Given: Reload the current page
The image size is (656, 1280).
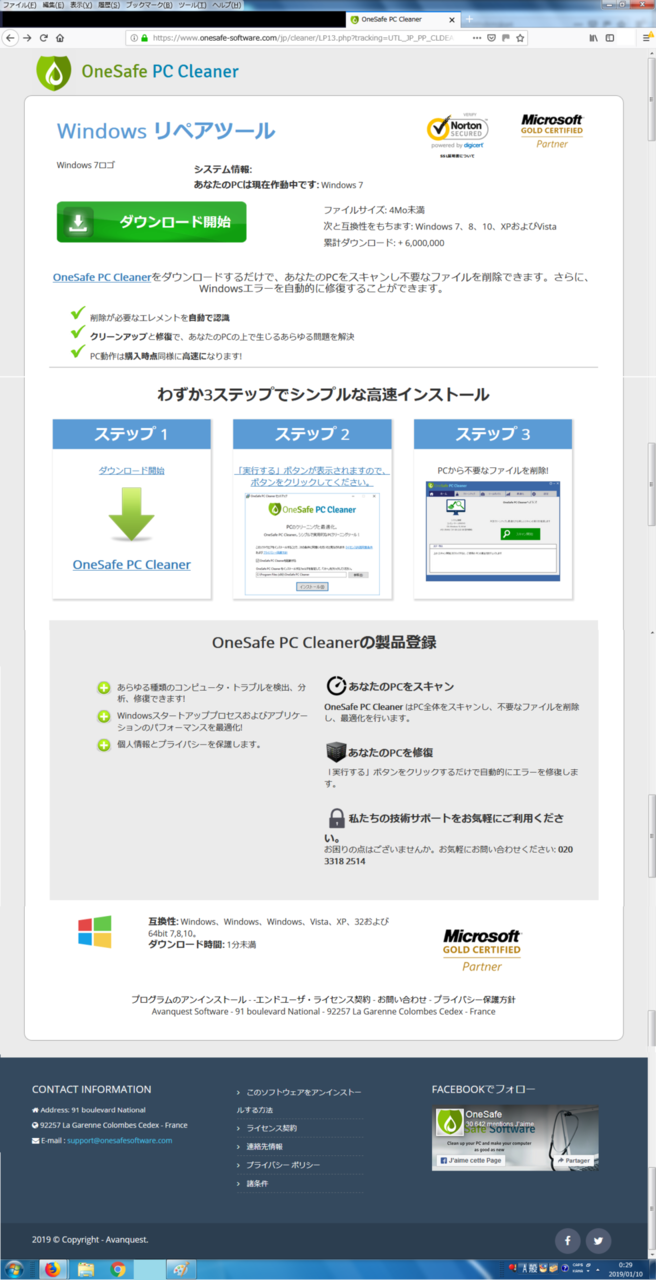Looking at the screenshot, I should (44, 38).
